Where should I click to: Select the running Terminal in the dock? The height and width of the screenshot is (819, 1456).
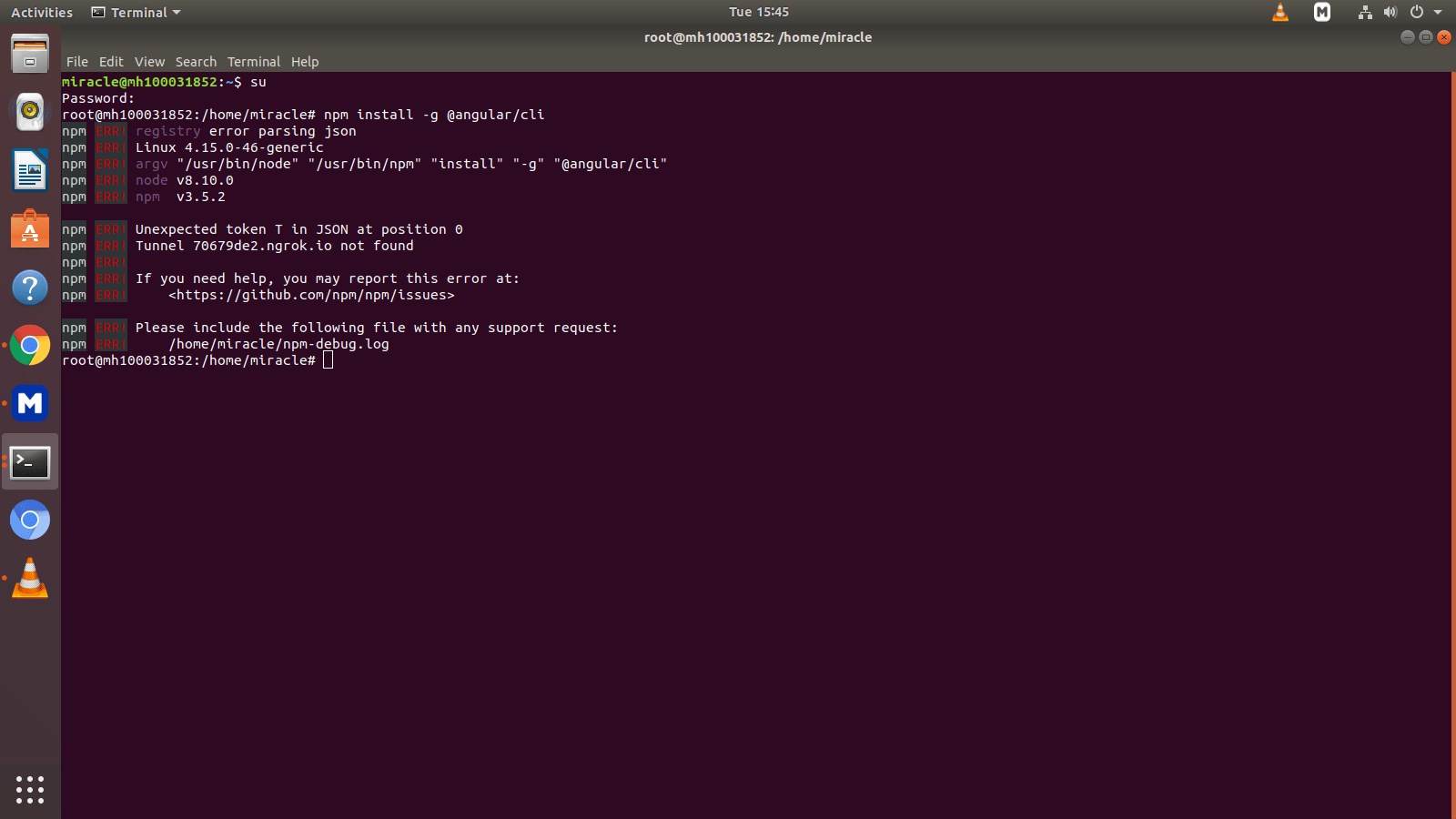[x=30, y=462]
